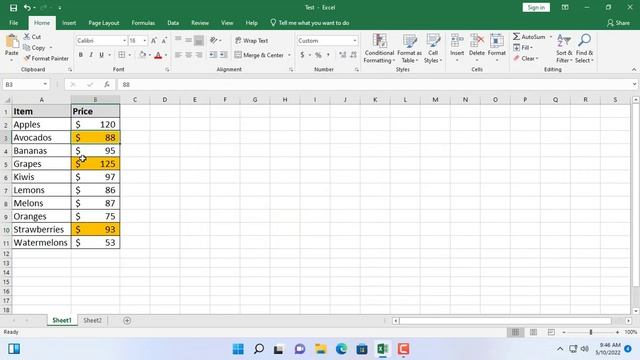Image resolution: width=640 pixels, height=360 pixels.
Task: Click the Cut scissors icon
Action: 27,37
